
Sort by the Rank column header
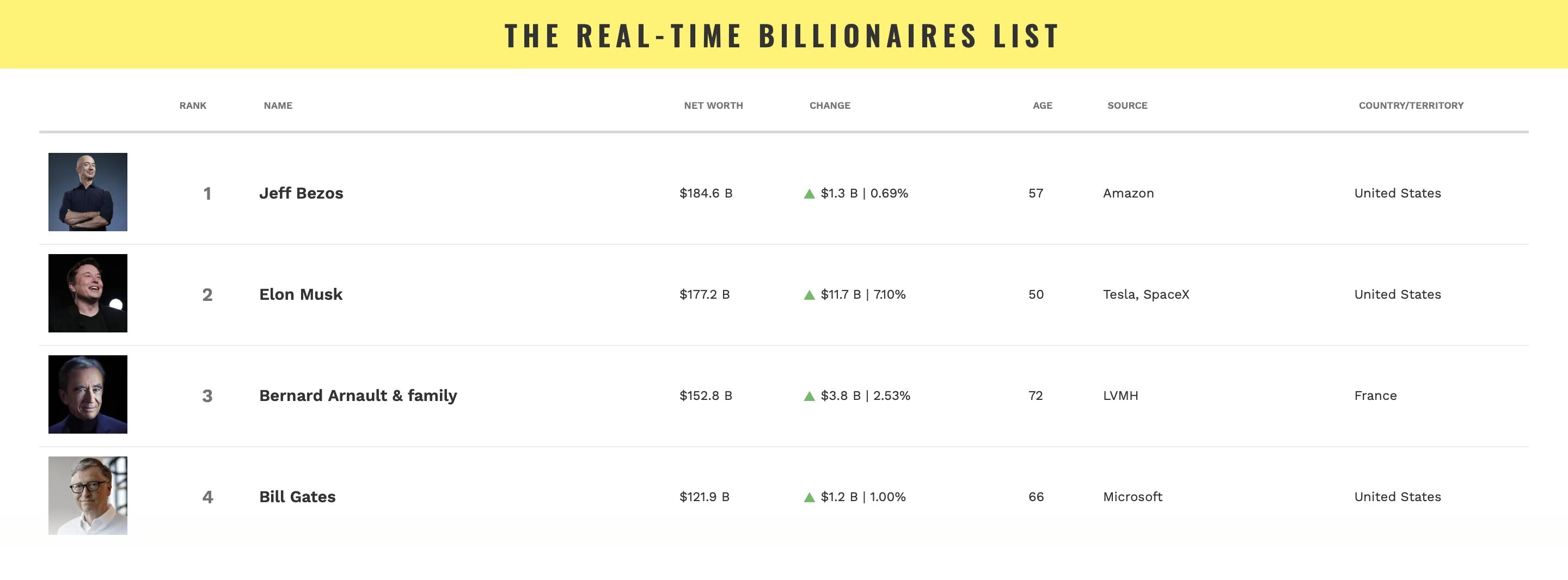click(193, 106)
